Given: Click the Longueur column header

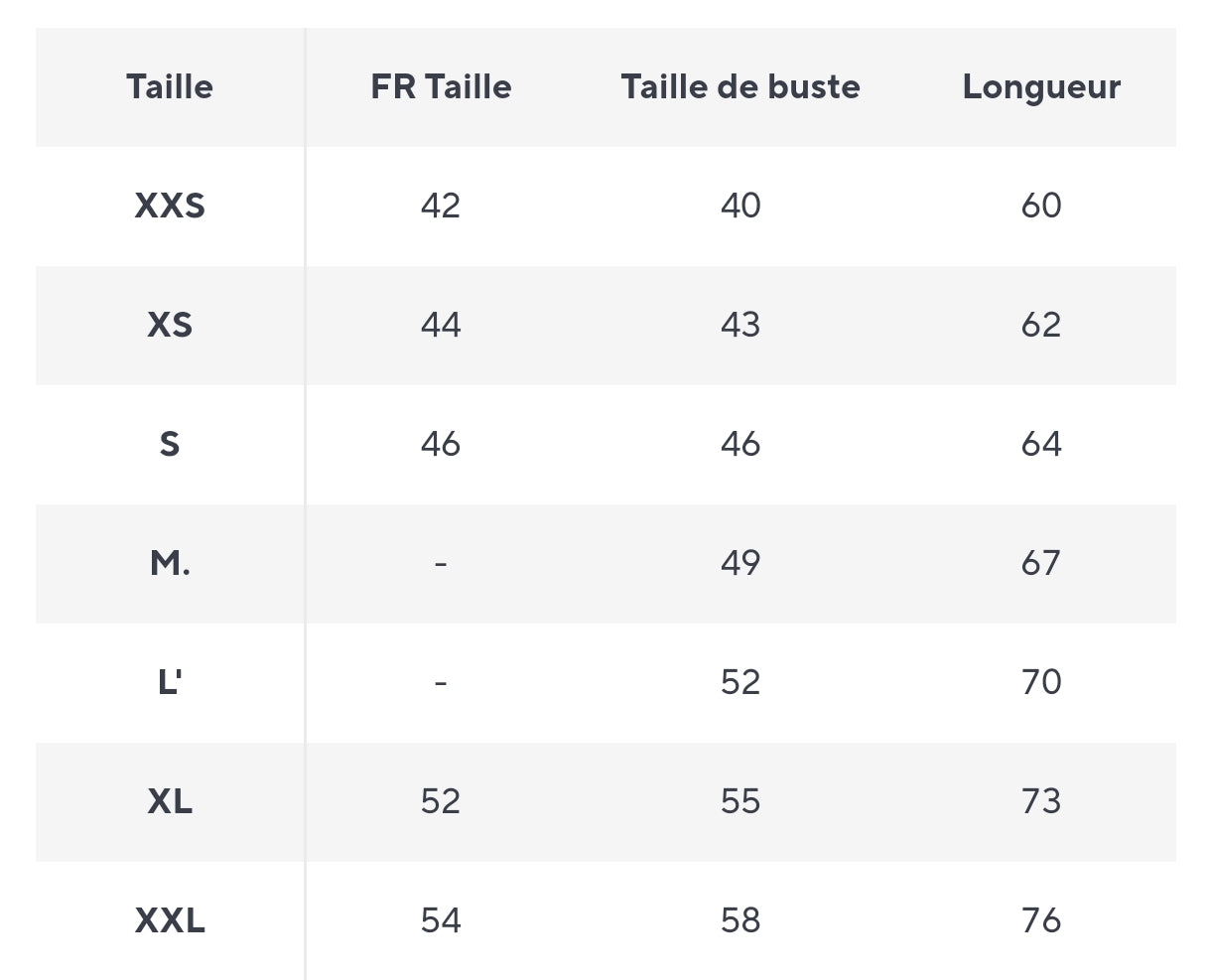Looking at the screenshot, I should 1041,87.
